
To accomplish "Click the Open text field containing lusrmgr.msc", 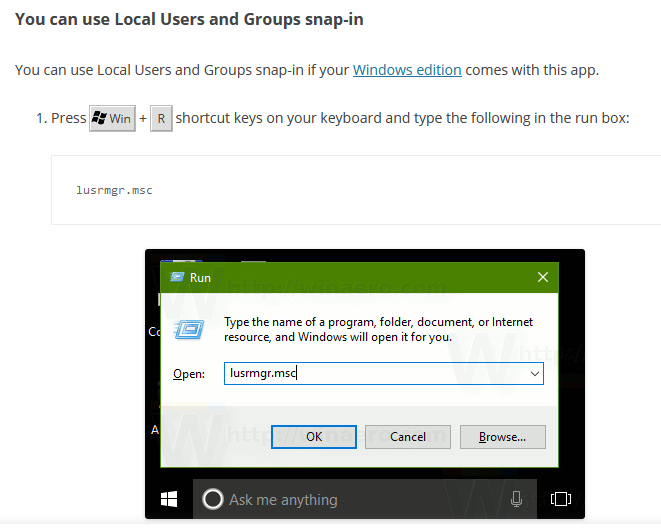I will [x=370, y=374].
